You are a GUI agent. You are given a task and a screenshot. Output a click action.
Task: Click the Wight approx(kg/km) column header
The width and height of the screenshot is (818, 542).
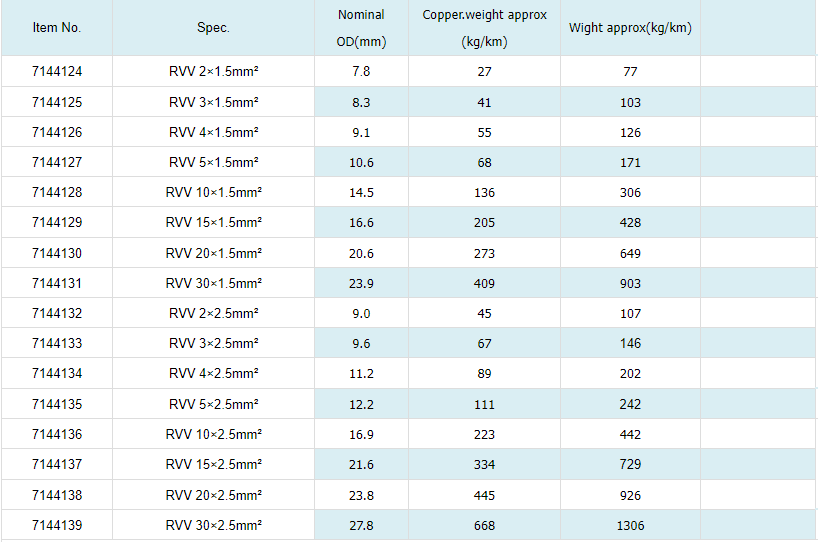click(x=630, y=28)
